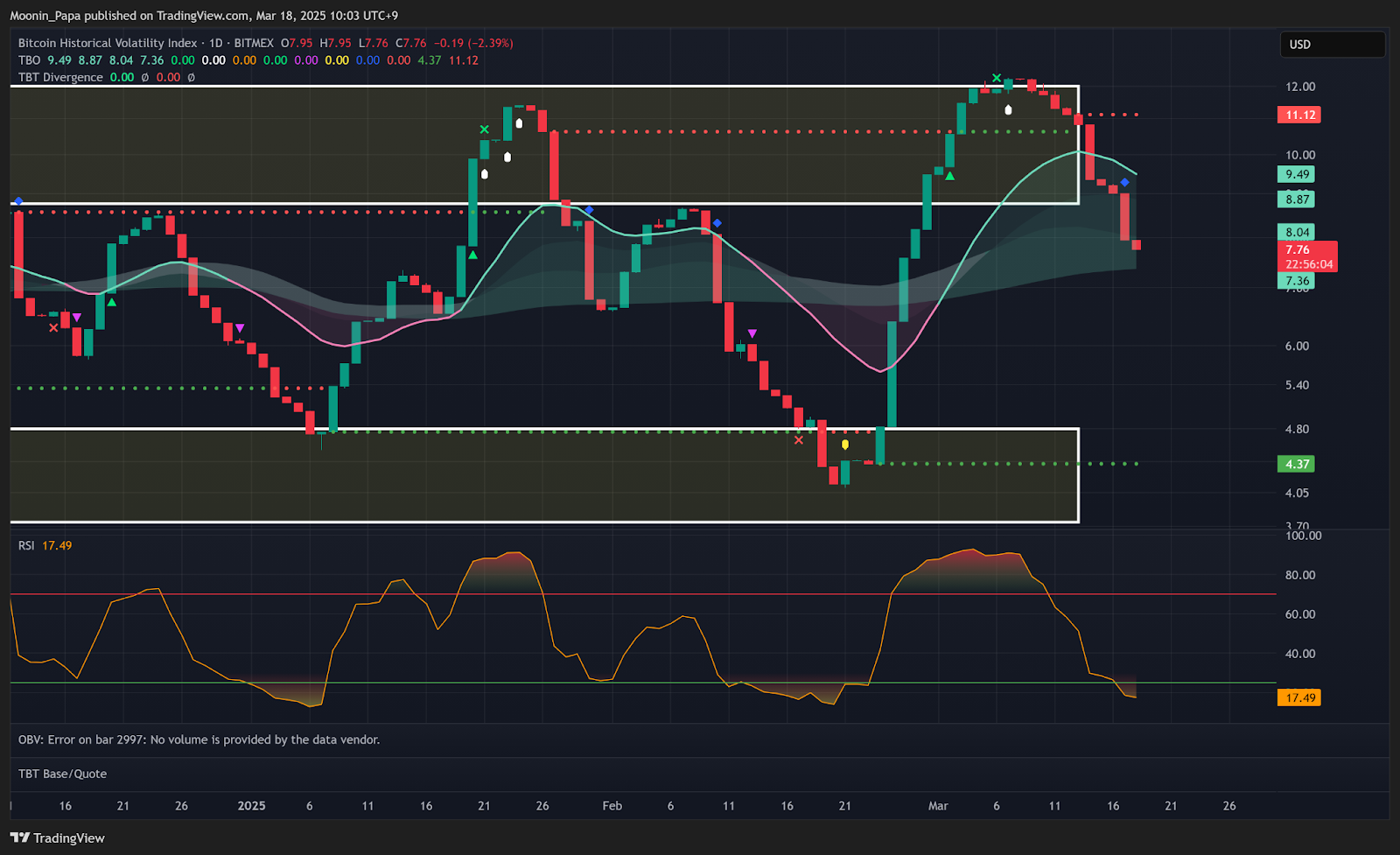Click the 12.00 price scale label
The width and height of the screenshot is (1400, 855).
pos(1299,87)
